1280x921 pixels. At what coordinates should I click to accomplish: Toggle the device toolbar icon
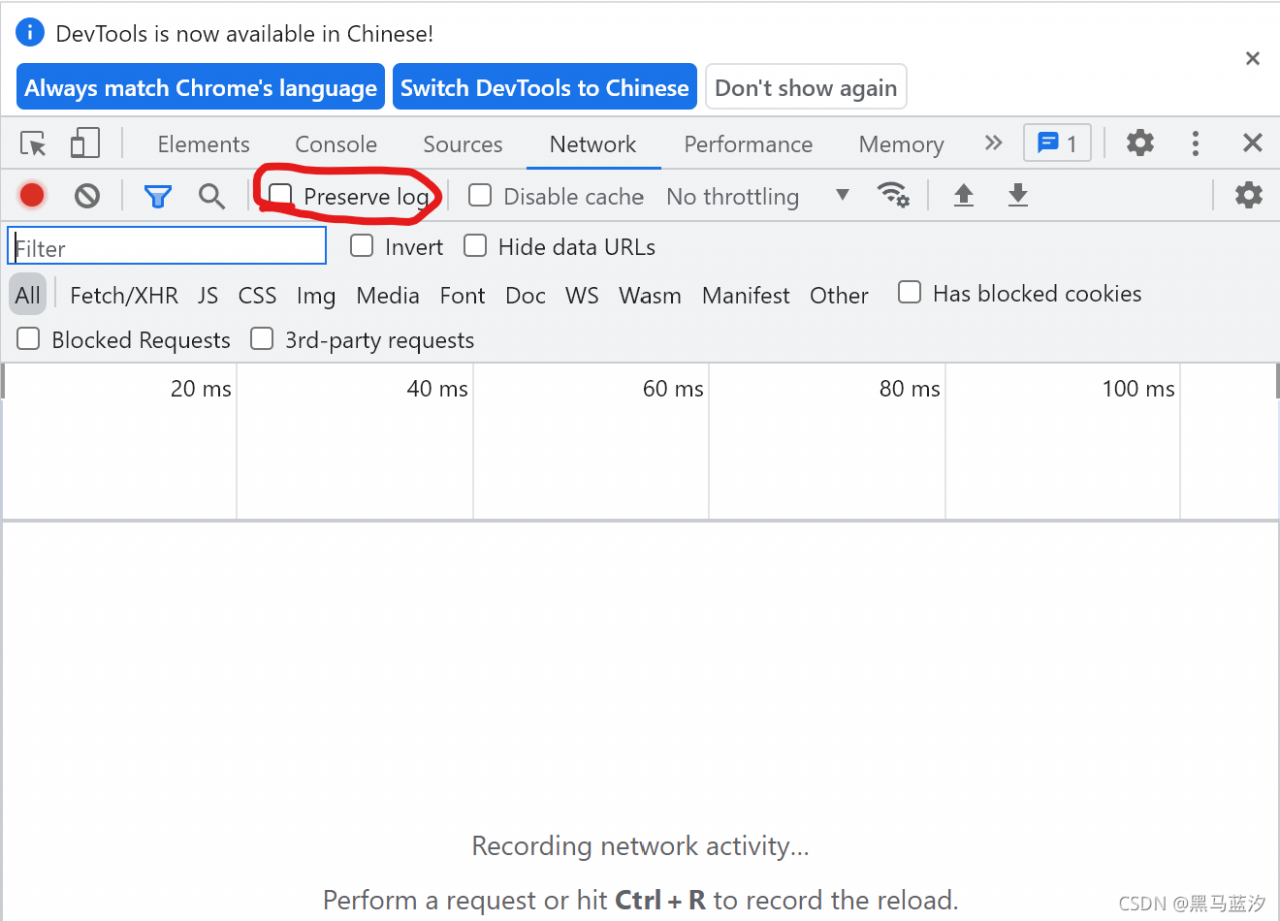84,144
